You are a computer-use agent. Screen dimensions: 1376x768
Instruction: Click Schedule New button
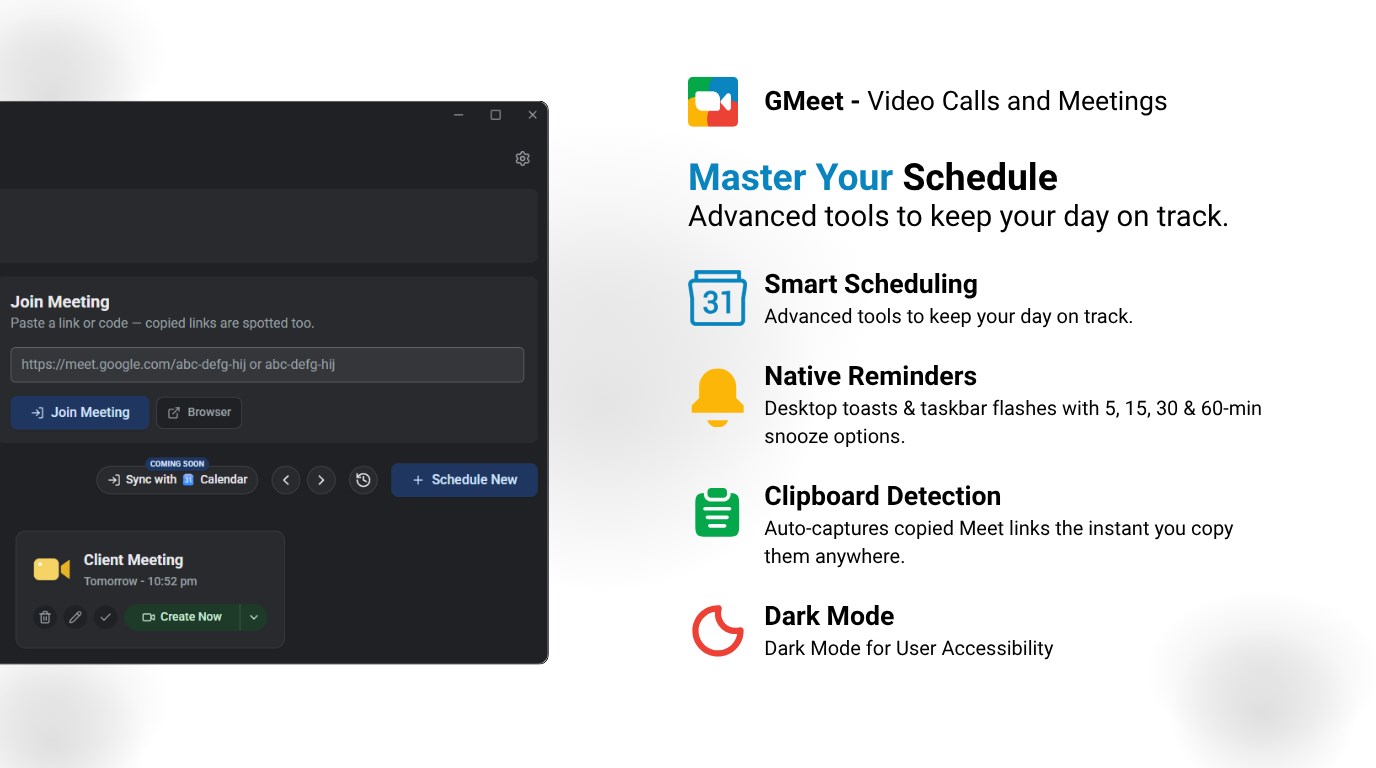[464, 480]
